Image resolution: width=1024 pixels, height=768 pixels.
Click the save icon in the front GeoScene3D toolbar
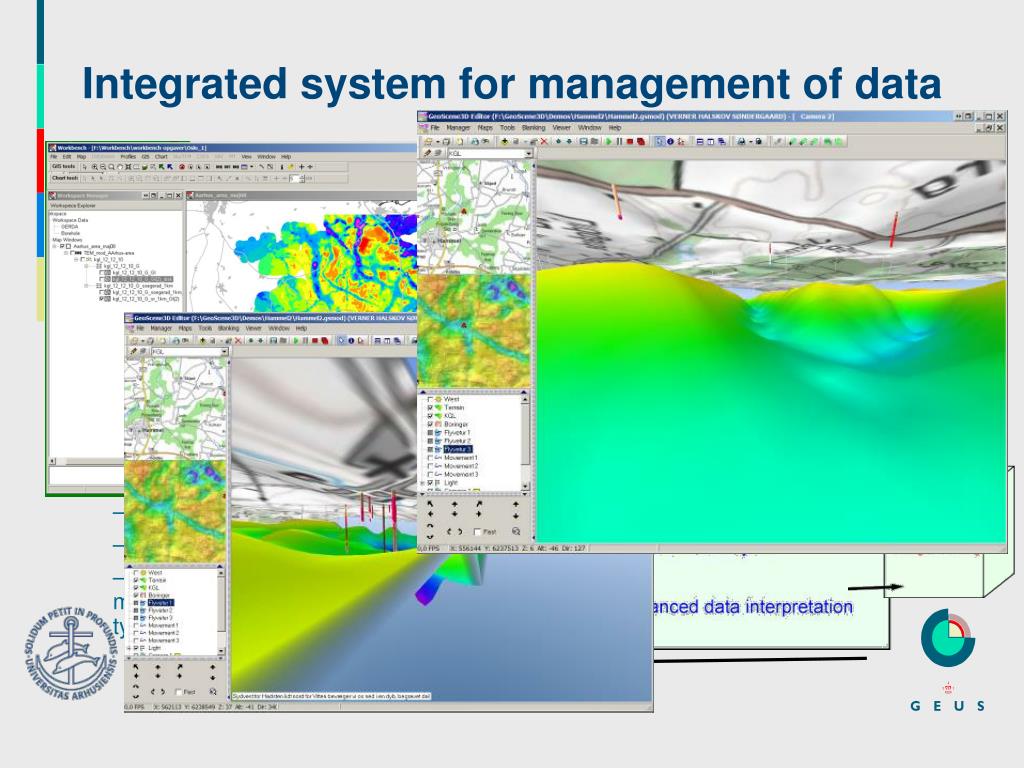tap(583, 141)
